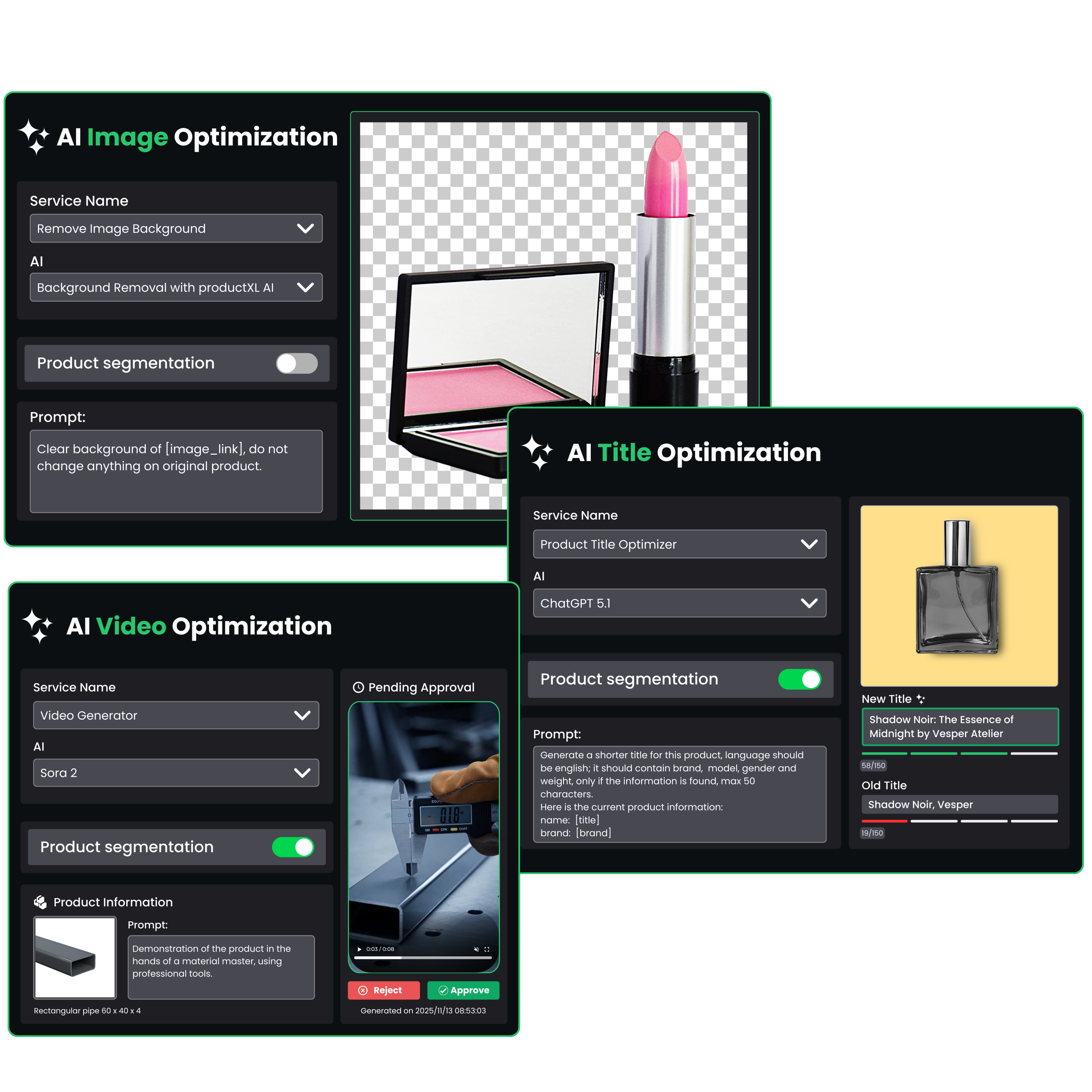Screen dimensions: 1092x1092
Task: Turn off Product segmentation in Video Optimization panel
Action: [x=293, y=847]
